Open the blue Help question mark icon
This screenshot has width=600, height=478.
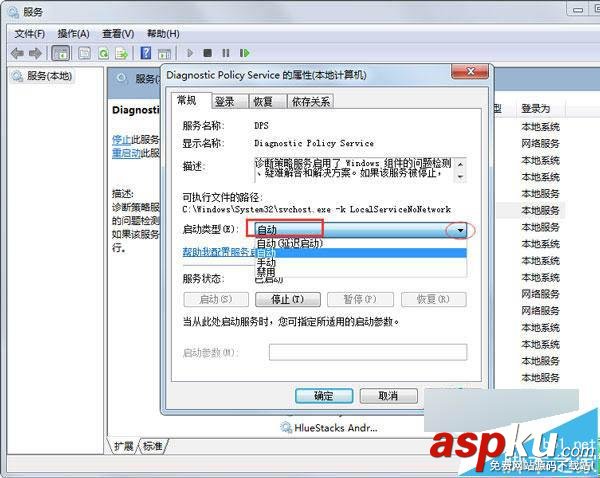coord(146,53)
